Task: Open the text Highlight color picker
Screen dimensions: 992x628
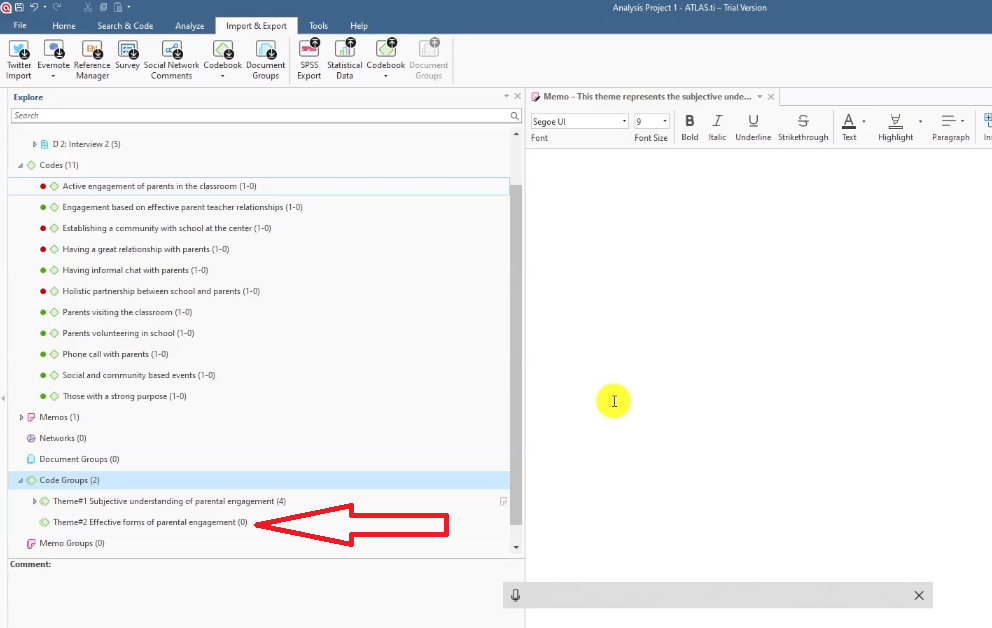Action: pos(920,121)
